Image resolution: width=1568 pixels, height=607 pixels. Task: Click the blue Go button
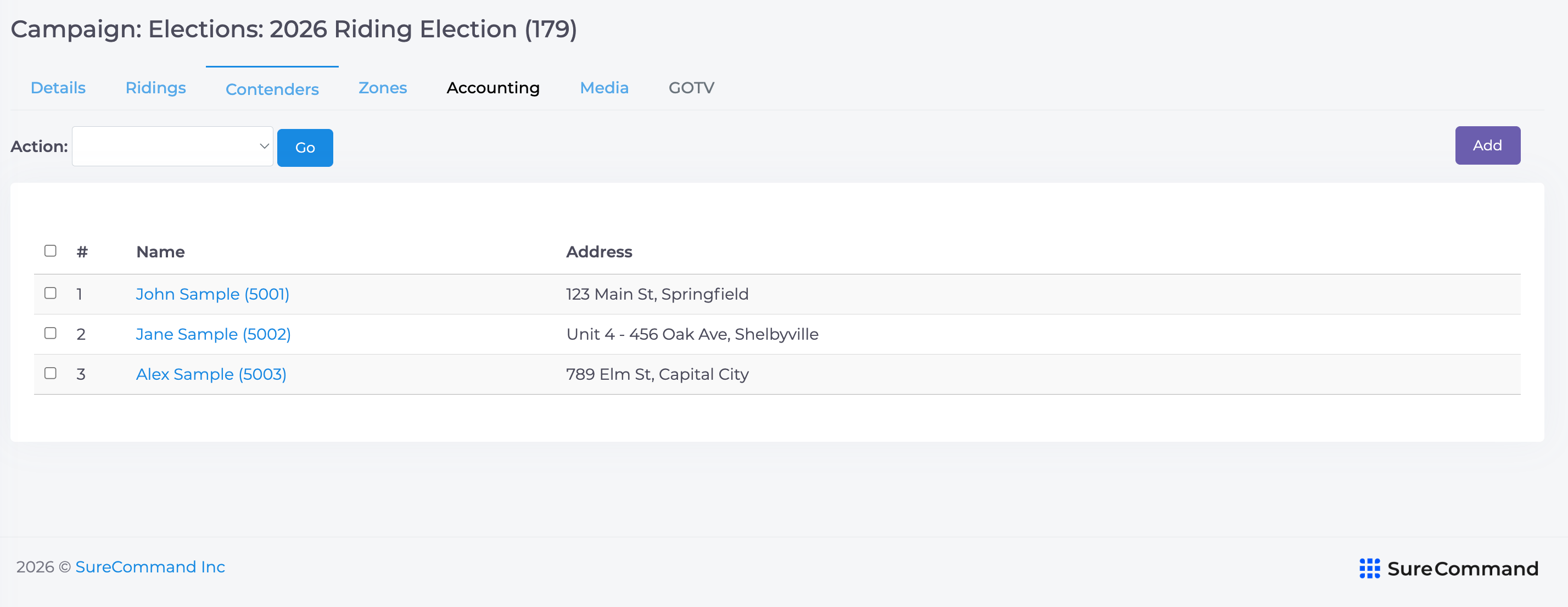(305, 147)
